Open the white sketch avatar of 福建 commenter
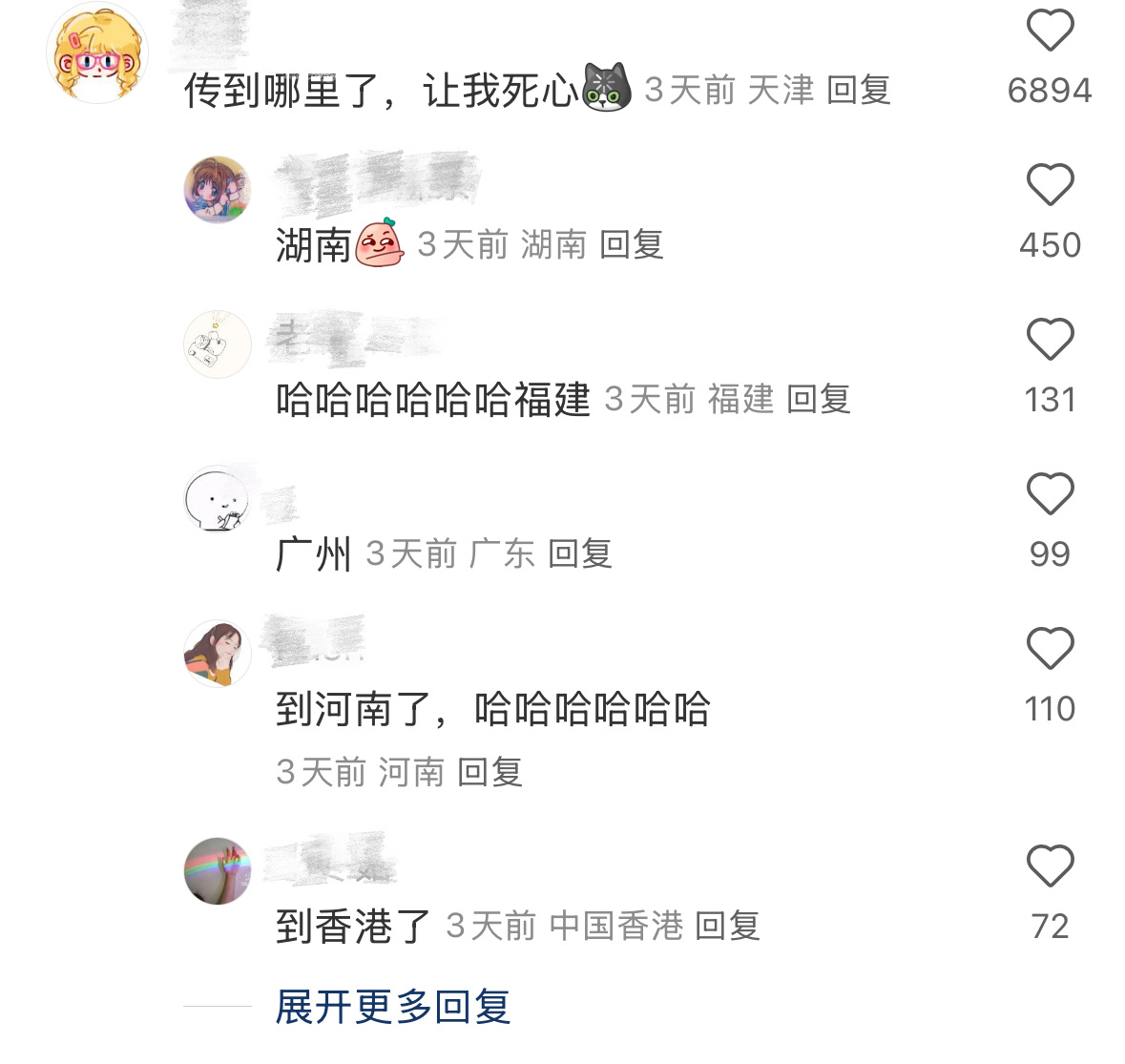Viewport: 1125px width, 1064px height. (x=218, y=344)
